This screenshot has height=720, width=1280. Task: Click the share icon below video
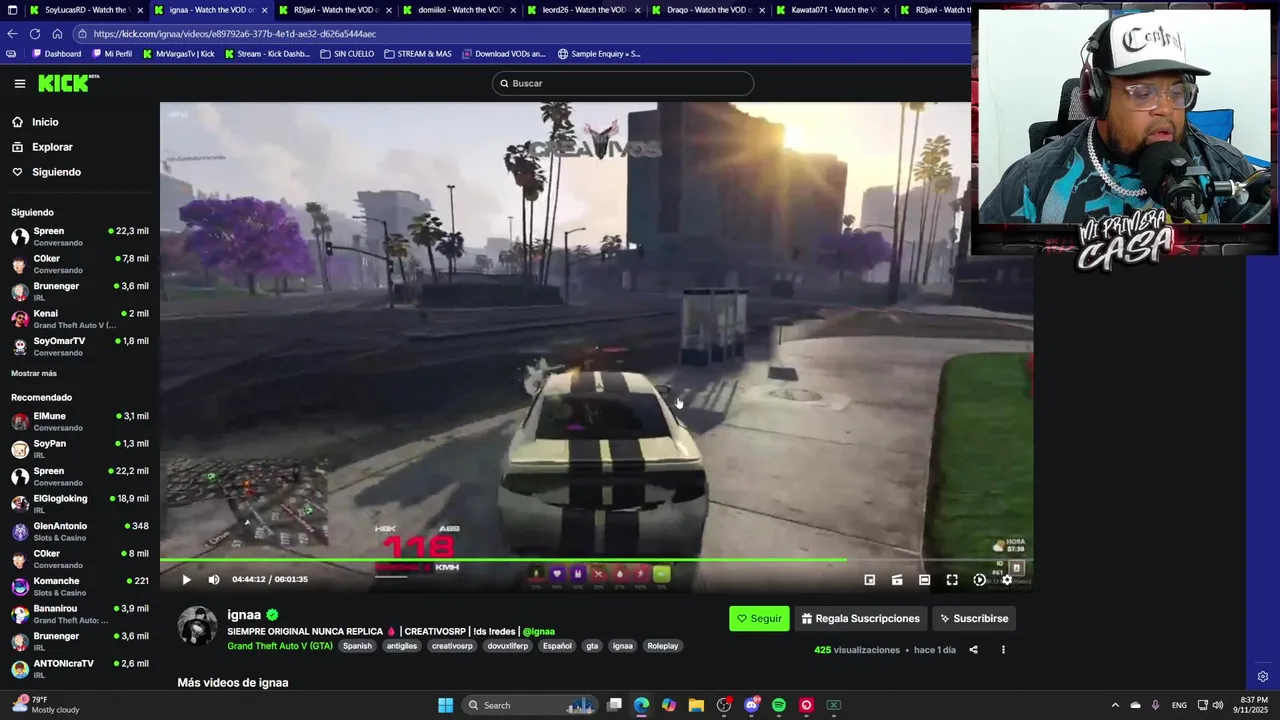click(973, 650)
